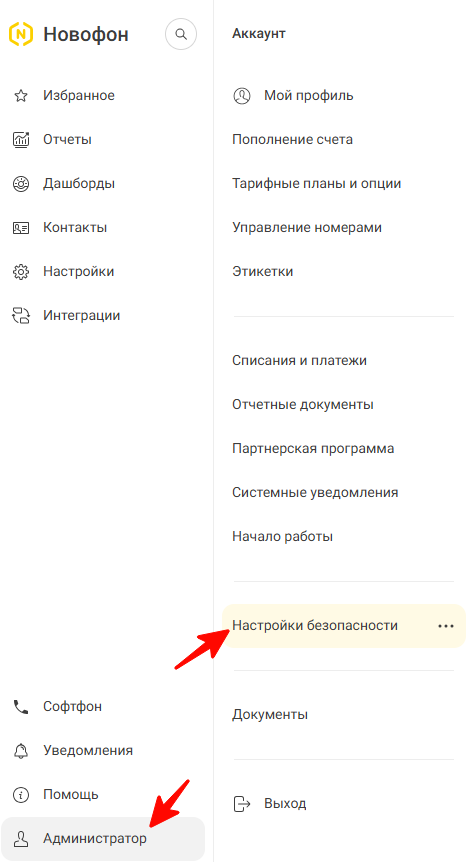The width and height of the screenshot is (466, 862).
Task: Click the Избранное star icon
Action: (21, 96)
